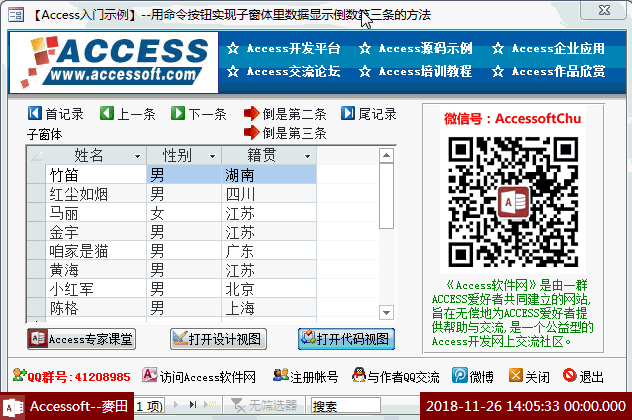Click the 首记录 first record icon

(x=35, y=114)
